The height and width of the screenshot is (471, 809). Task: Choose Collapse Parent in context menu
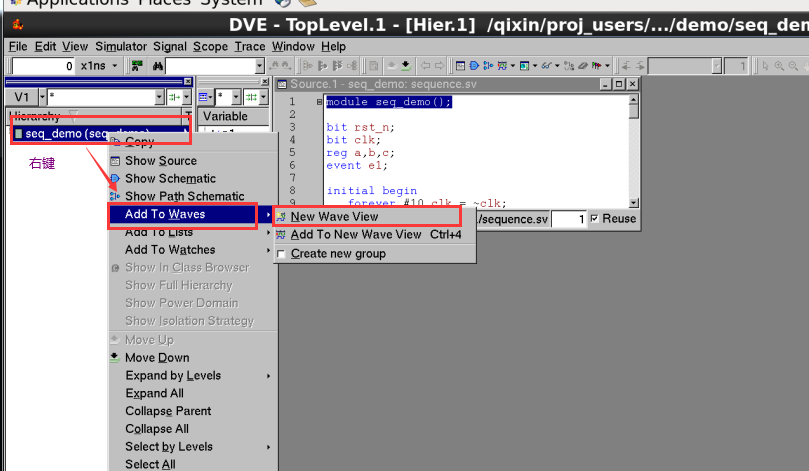click(193, 411)
